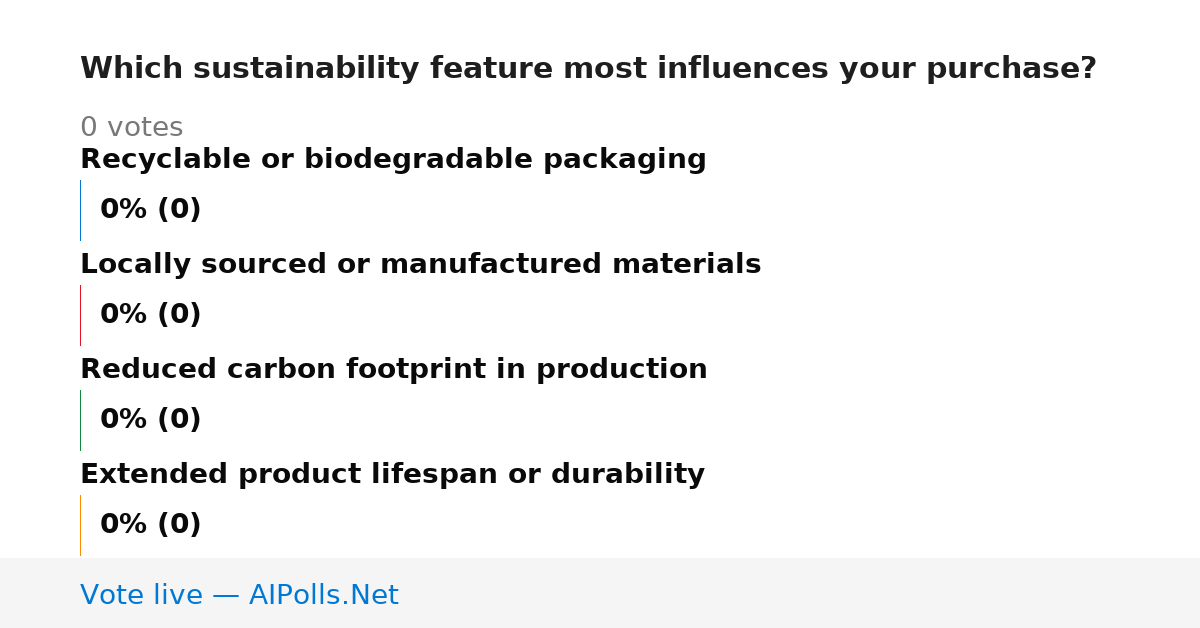Click the 0 votes total counter
1200x628 pixels.
click(131, 128)
